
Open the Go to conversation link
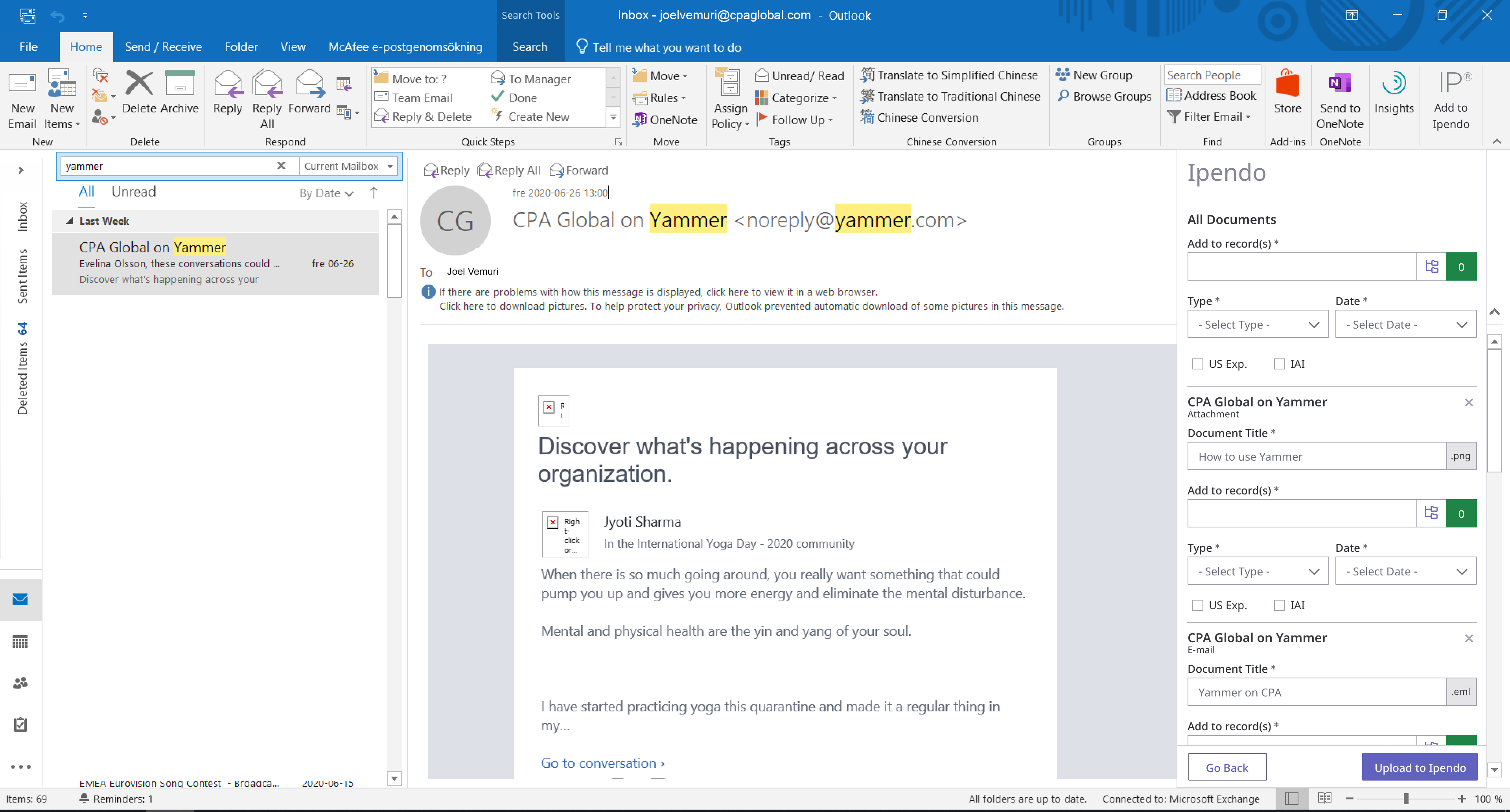[x=602, y=763]
